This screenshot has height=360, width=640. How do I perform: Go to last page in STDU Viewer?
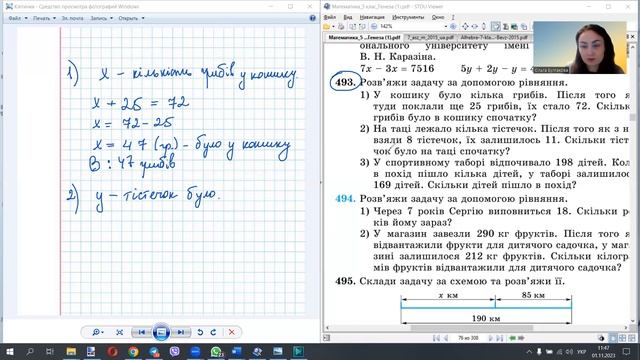tap(500, 338)
